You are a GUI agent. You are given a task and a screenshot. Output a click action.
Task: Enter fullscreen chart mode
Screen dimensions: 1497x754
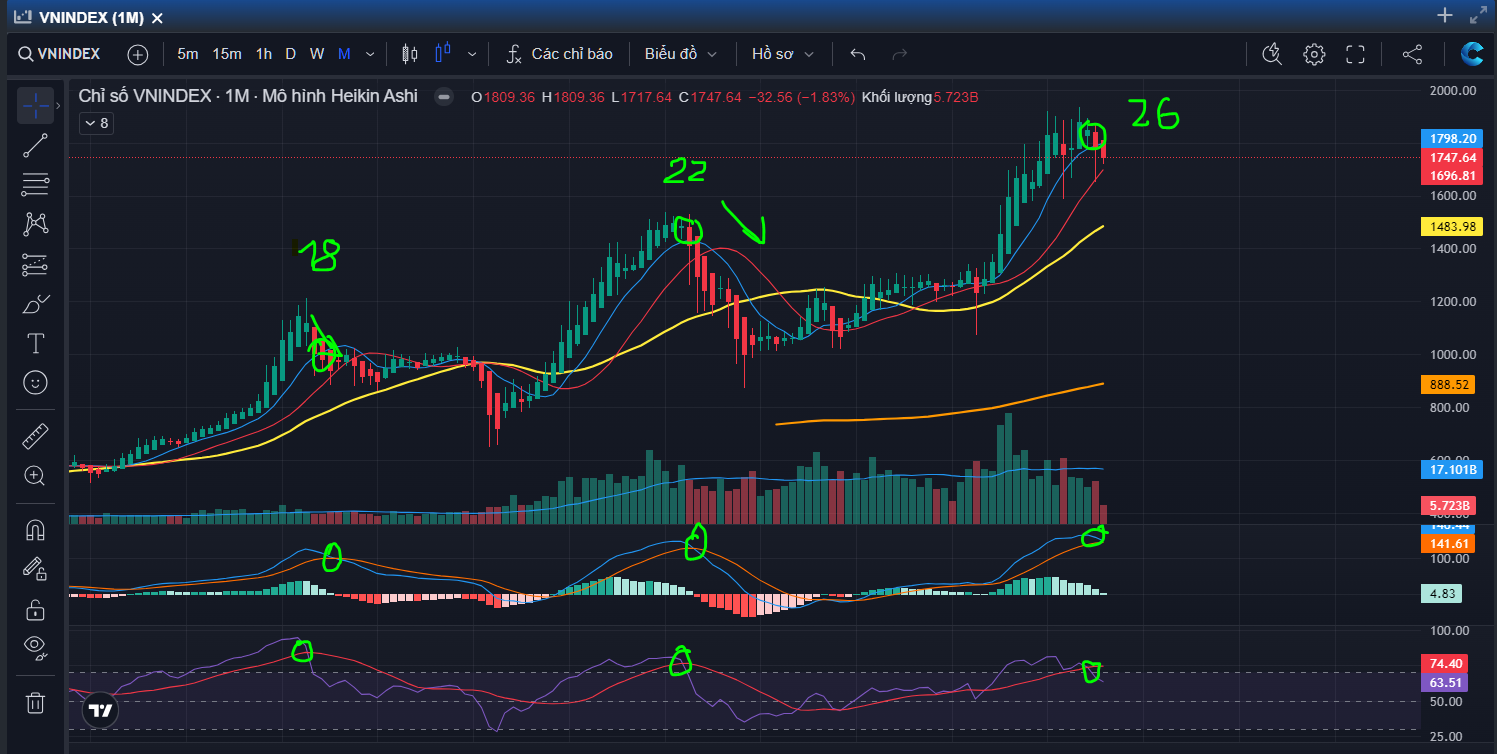(x=1355, y=54)
